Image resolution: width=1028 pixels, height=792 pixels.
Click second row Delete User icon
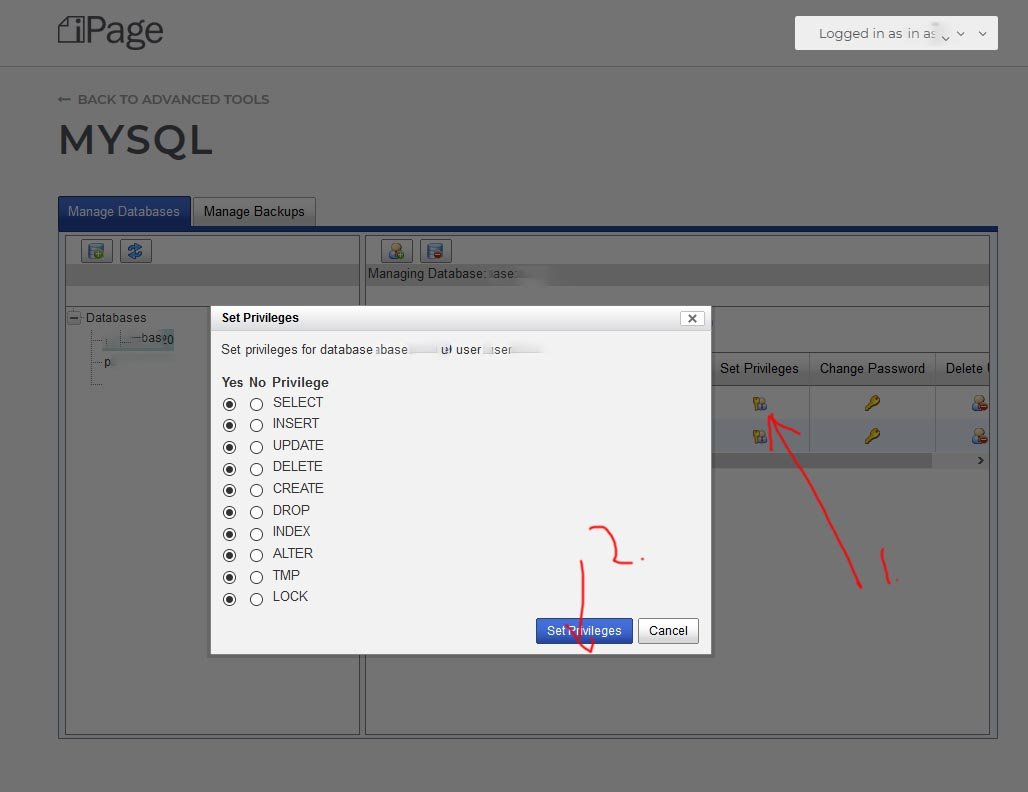(979, 435)
